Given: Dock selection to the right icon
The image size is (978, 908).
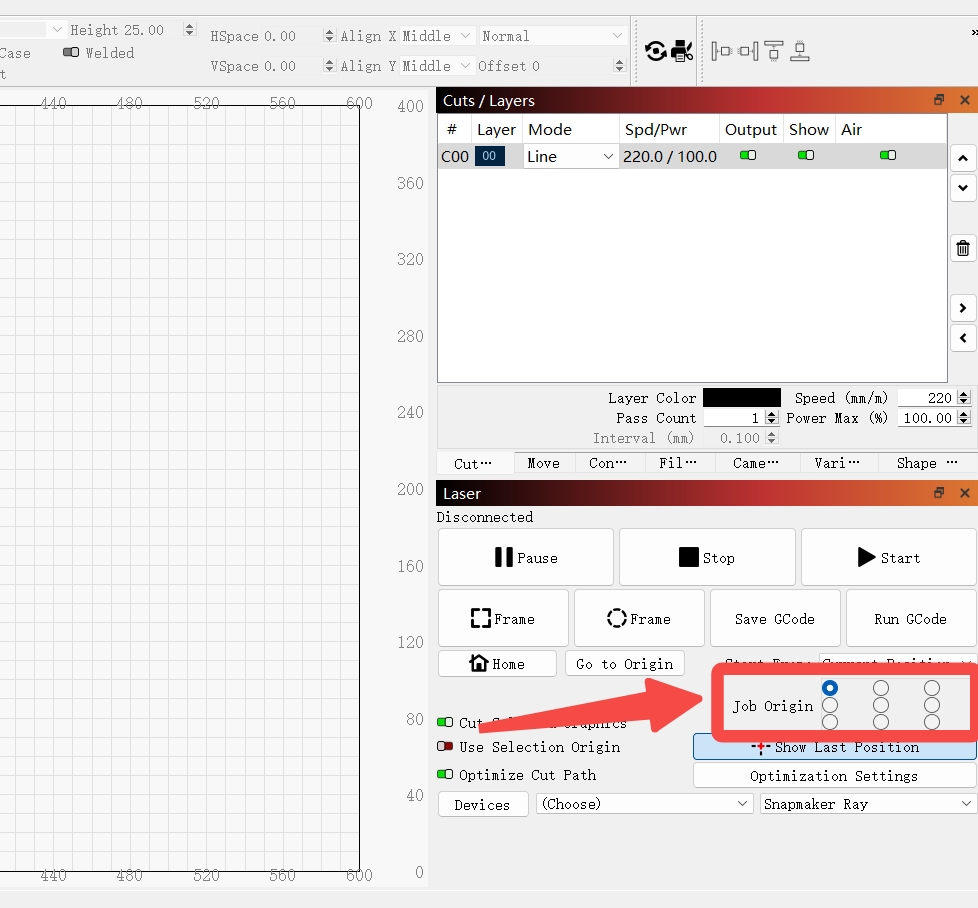Looking at the screenshot, I should (x=748, y=51).
